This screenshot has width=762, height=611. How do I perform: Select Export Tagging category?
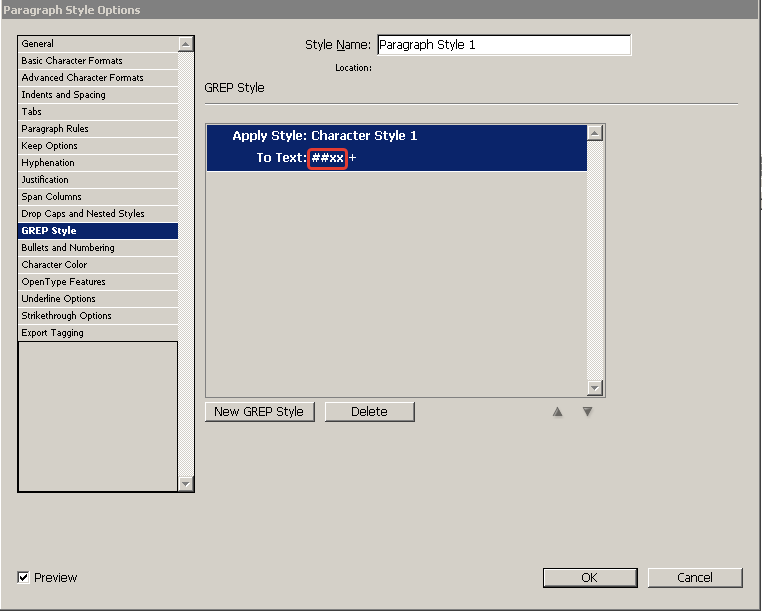point(98,333)
